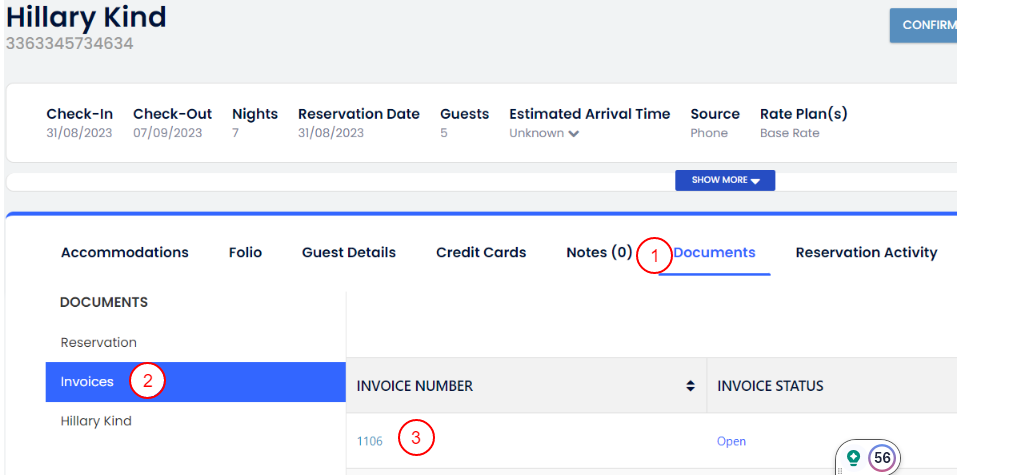Expand reservation details with SHOW MORE
The width and height of the screenshot is (1023, 475).
[x=725, y=180]
